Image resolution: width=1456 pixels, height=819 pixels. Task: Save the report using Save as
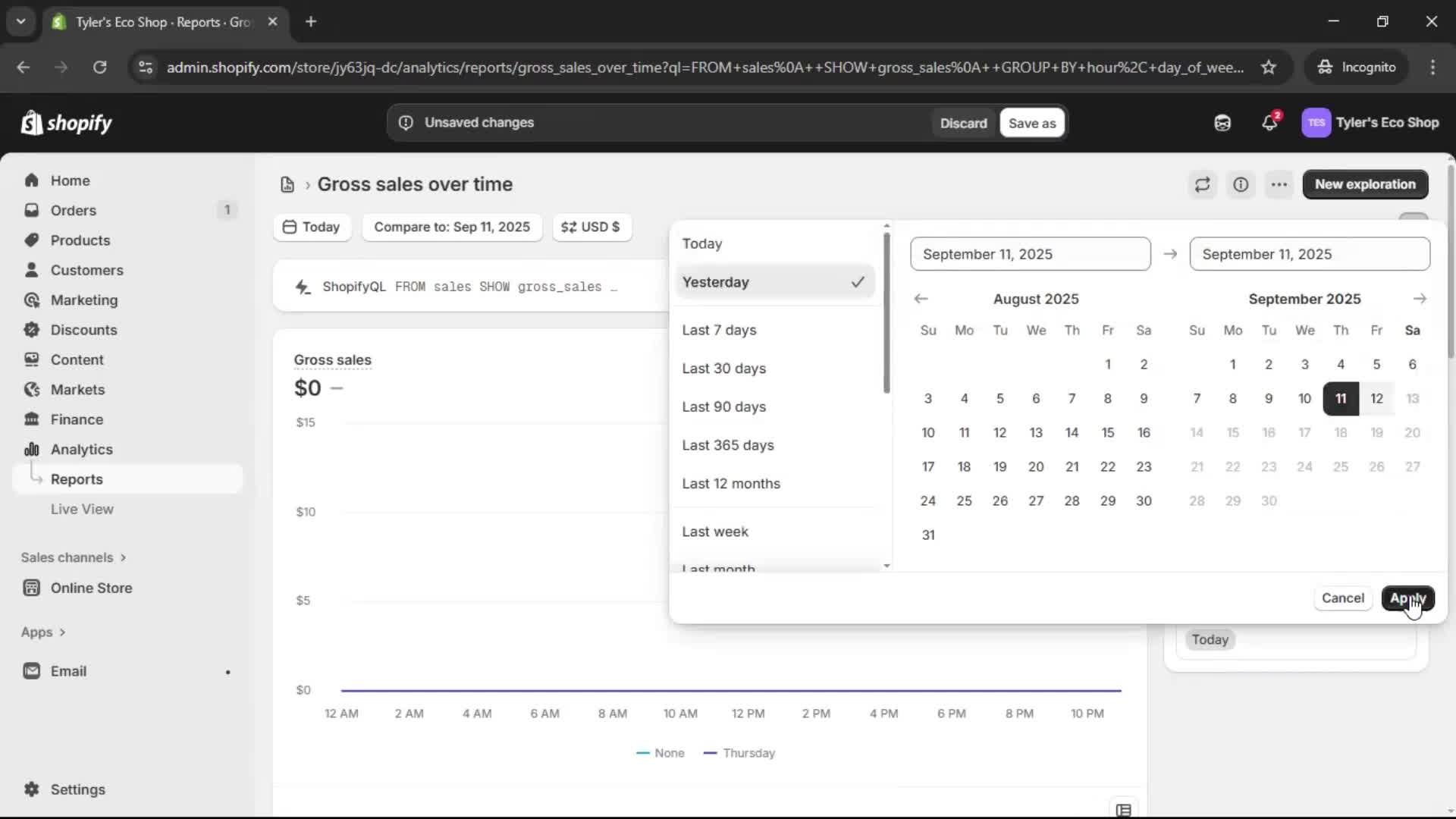coord(1032,122)
